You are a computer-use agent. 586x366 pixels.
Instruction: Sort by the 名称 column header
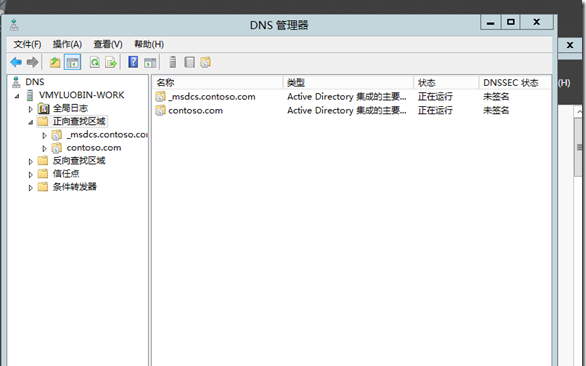[218, 83]
